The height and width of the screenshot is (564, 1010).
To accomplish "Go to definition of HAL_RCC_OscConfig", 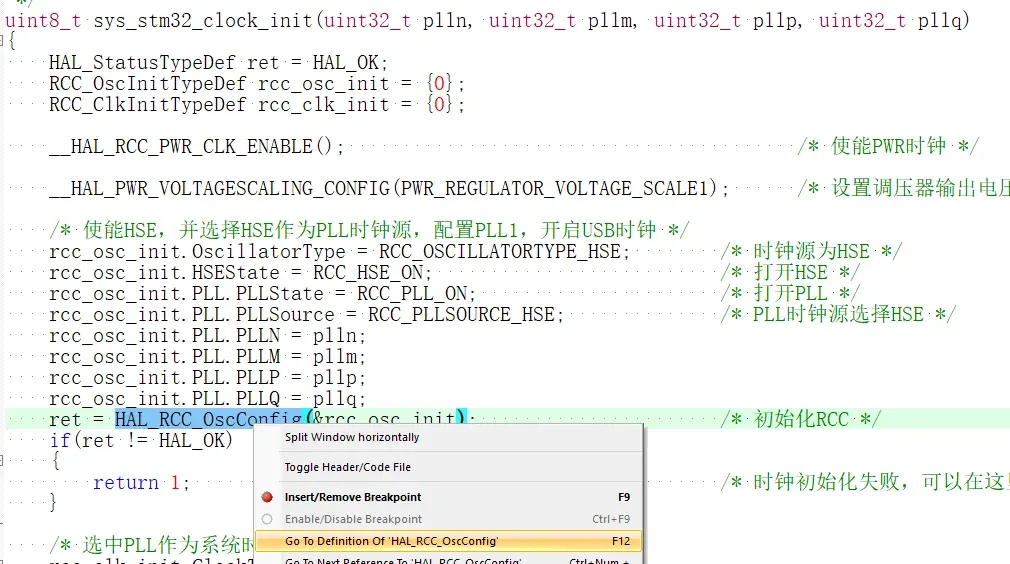I will click(x=391, y=541).
